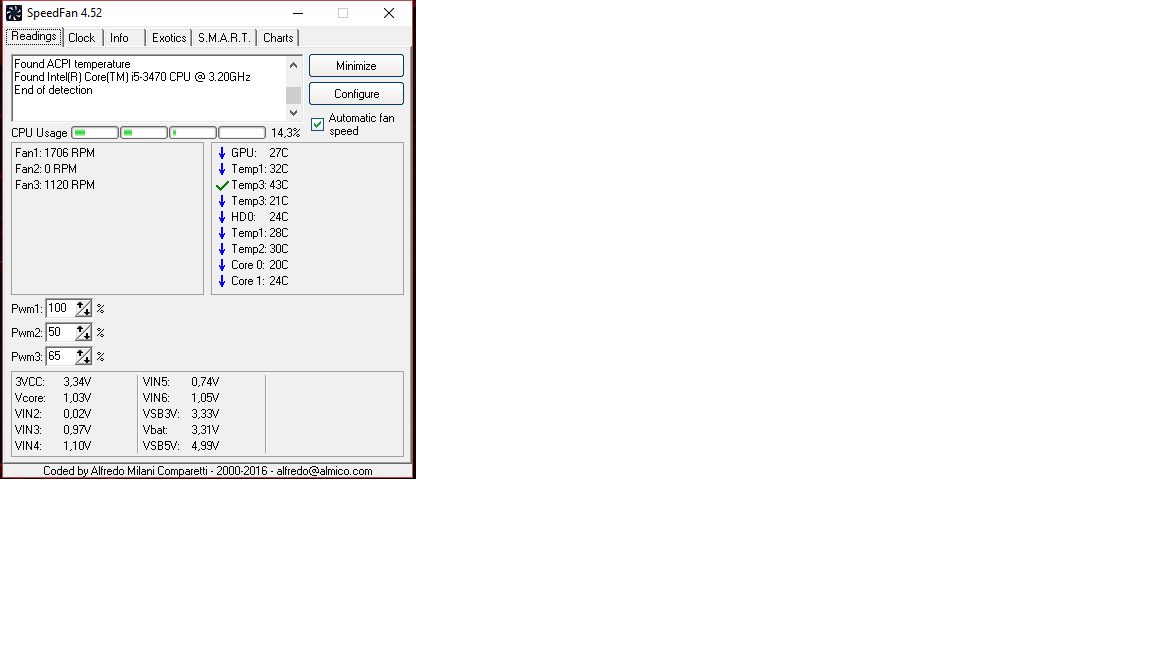
Task: Click the 3VCC 3,34V voltage reading
Action: tap(53, 381)
